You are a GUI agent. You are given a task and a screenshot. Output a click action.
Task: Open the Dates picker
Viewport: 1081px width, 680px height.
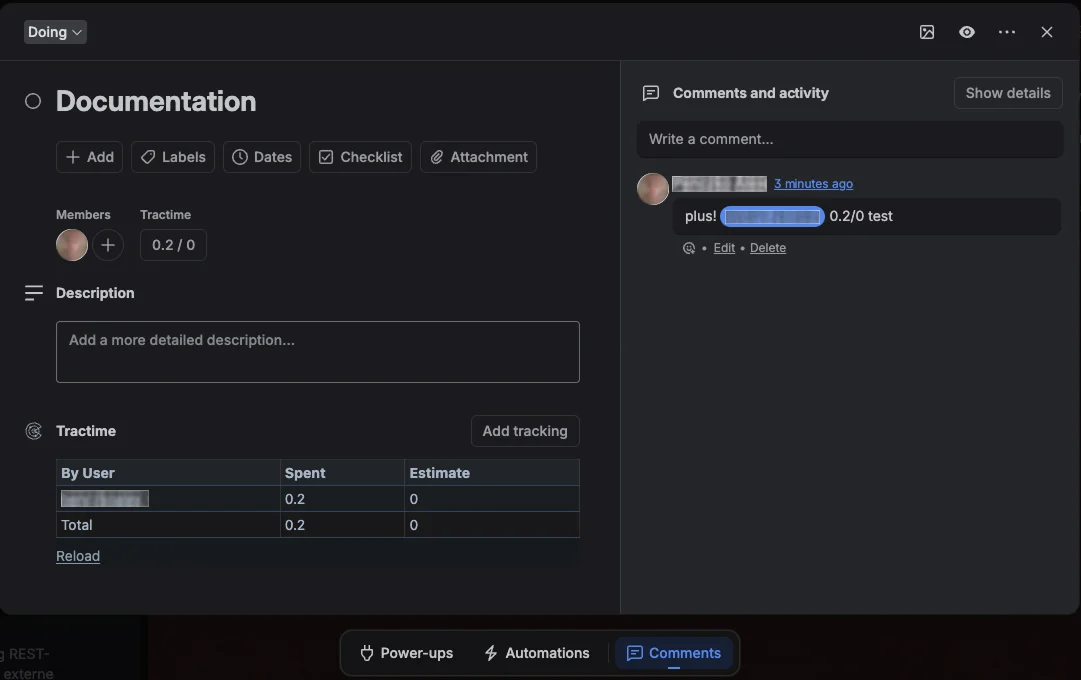coord(262,157)
